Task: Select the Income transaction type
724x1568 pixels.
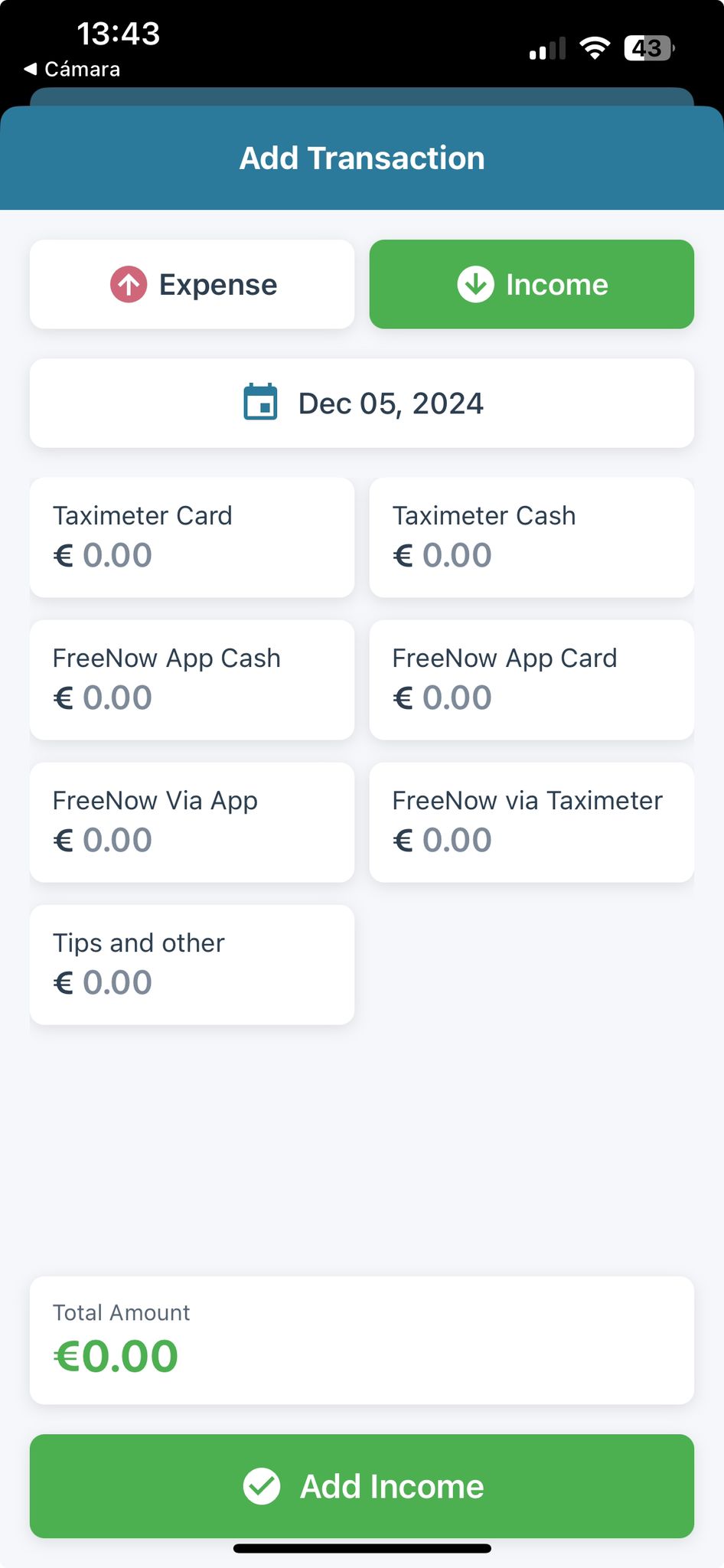Action: click(532, 284)
